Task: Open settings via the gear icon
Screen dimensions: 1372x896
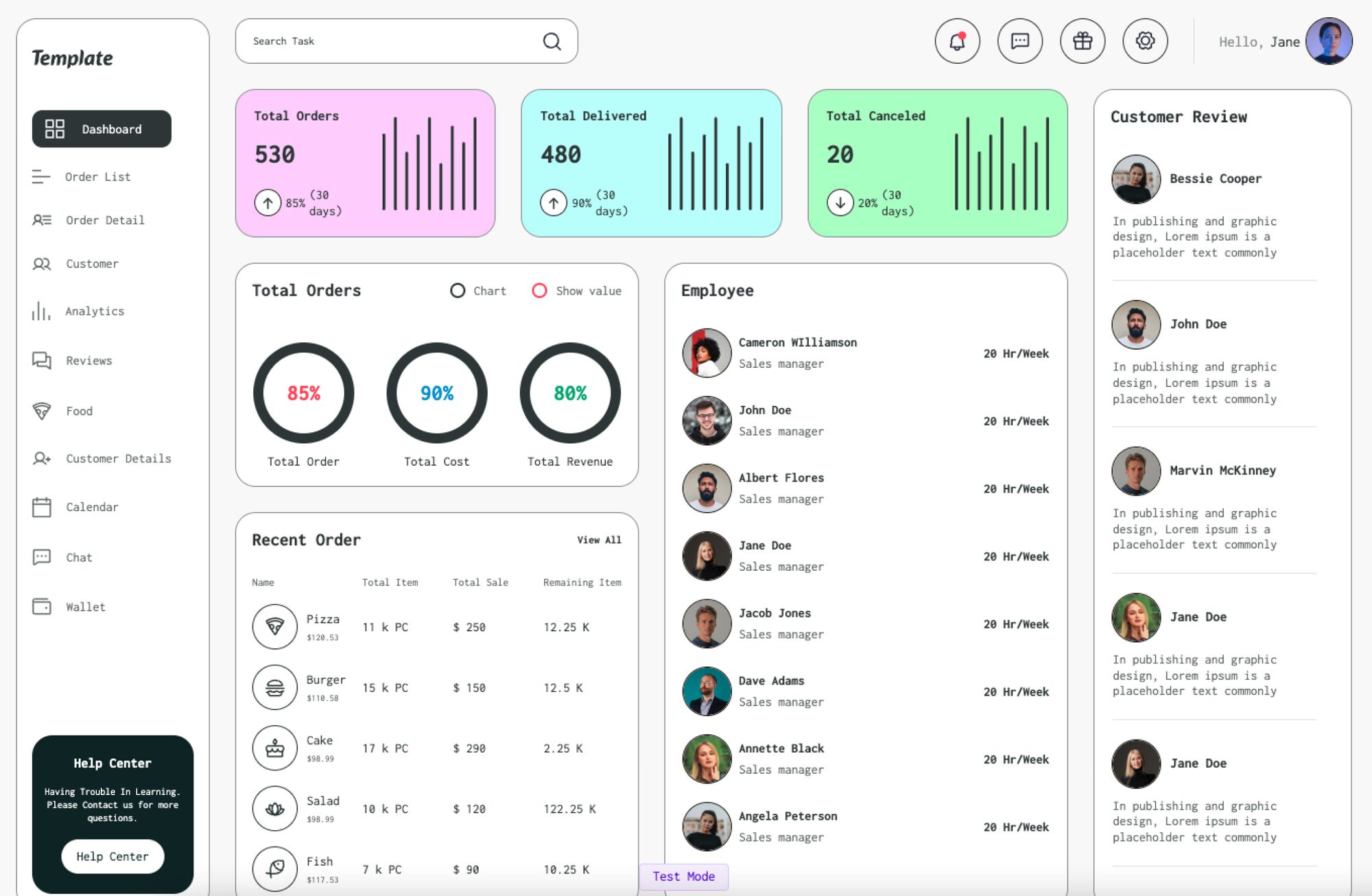Action: pos(1144,41)
